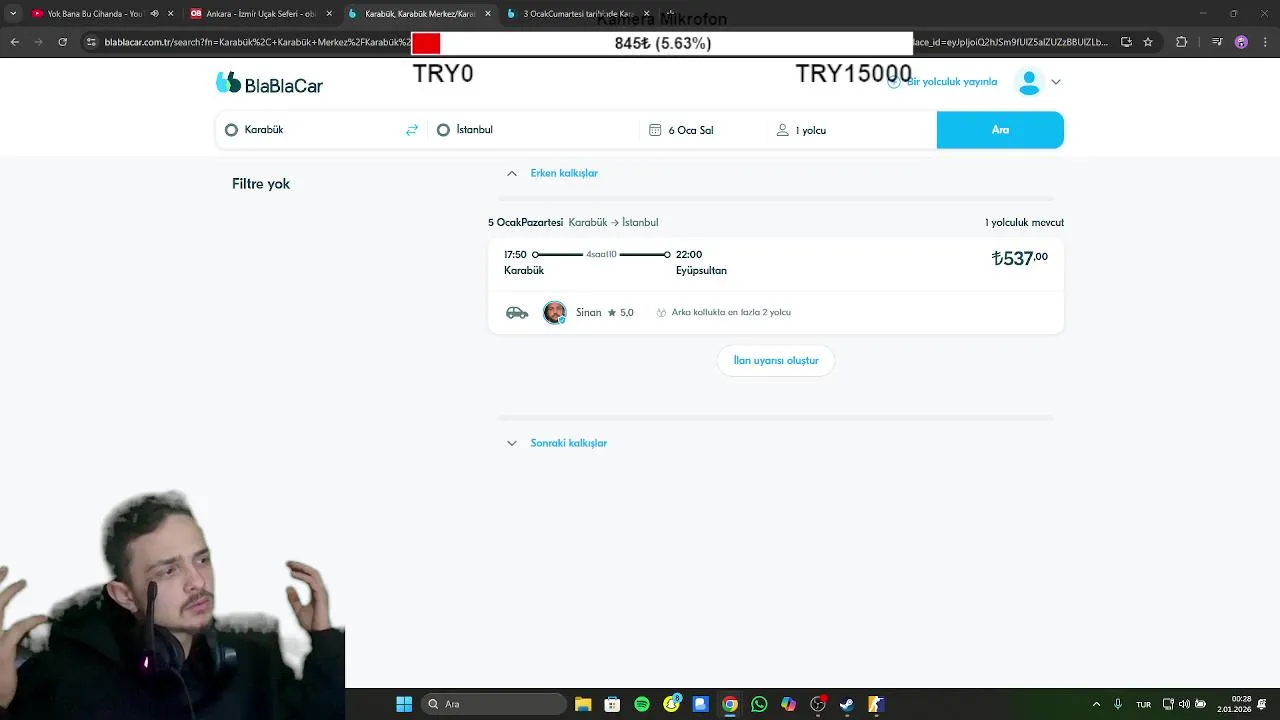The width and height of the screenshot is (1280, 720).
Task: Open the ₺537 ride price
Action: (x=1019, y=258)
